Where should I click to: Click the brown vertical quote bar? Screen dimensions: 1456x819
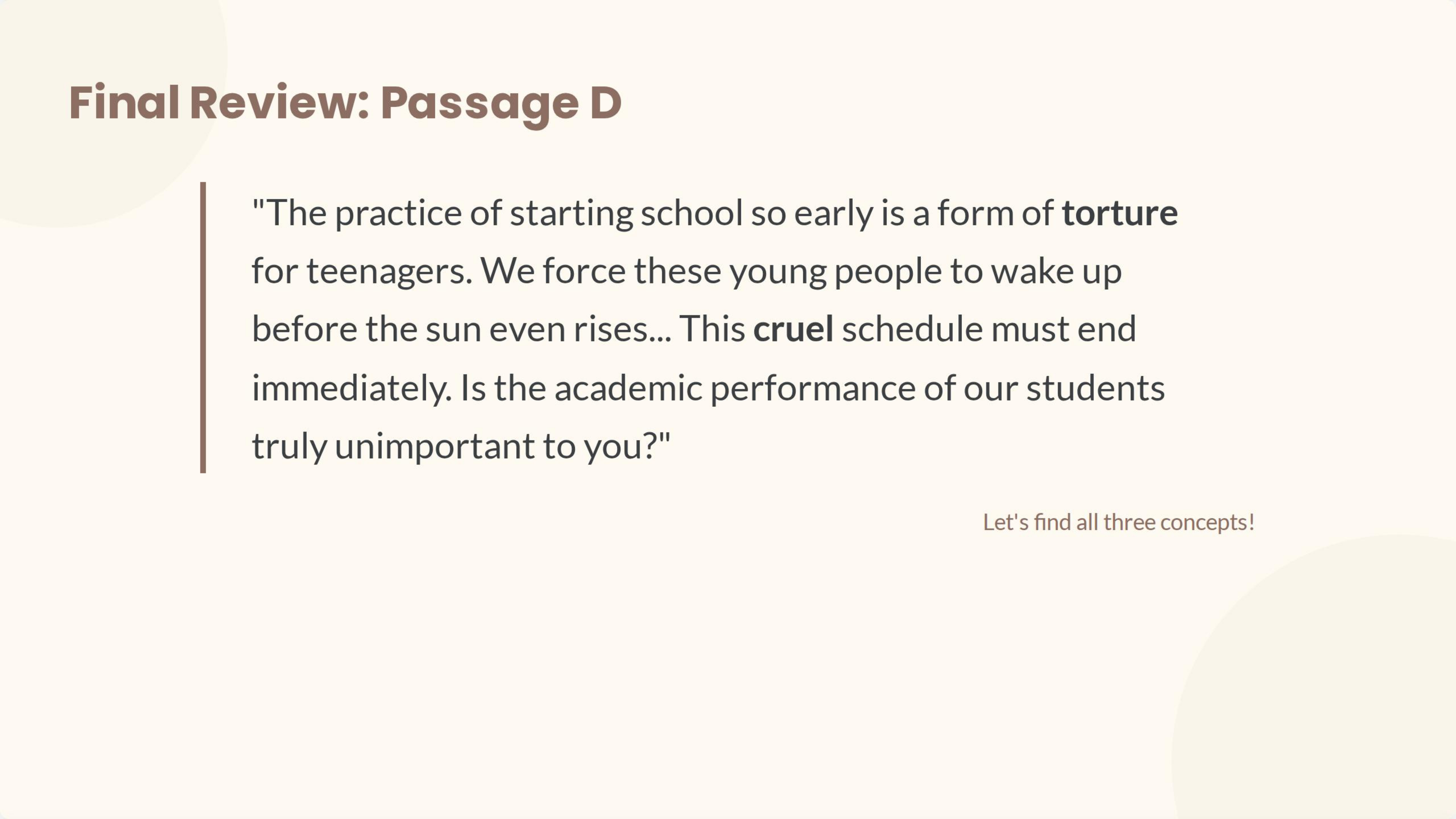(x=203, y=327)
